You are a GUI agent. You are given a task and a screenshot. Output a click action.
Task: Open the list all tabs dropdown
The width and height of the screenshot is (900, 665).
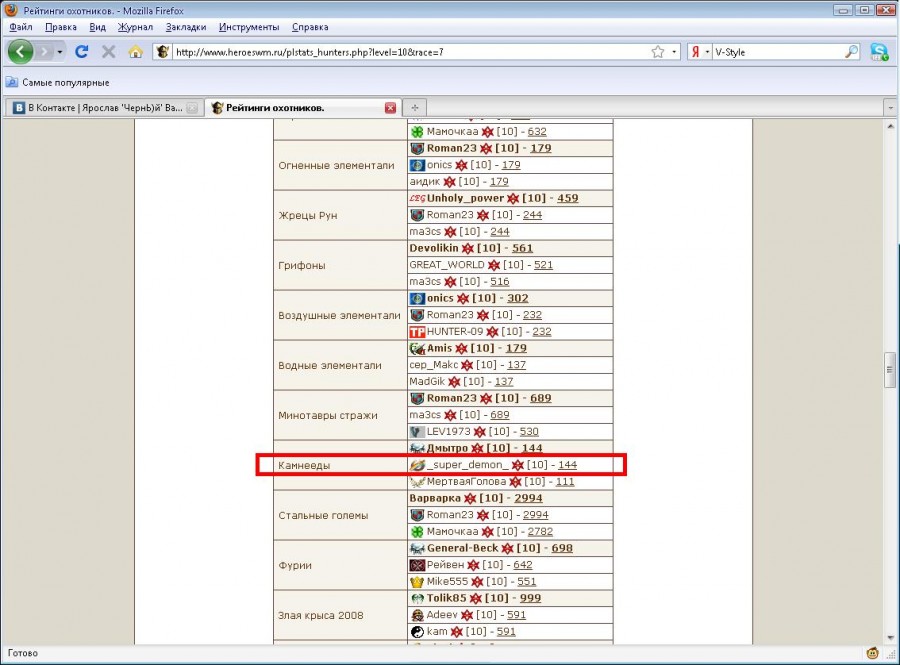(888, 107)
